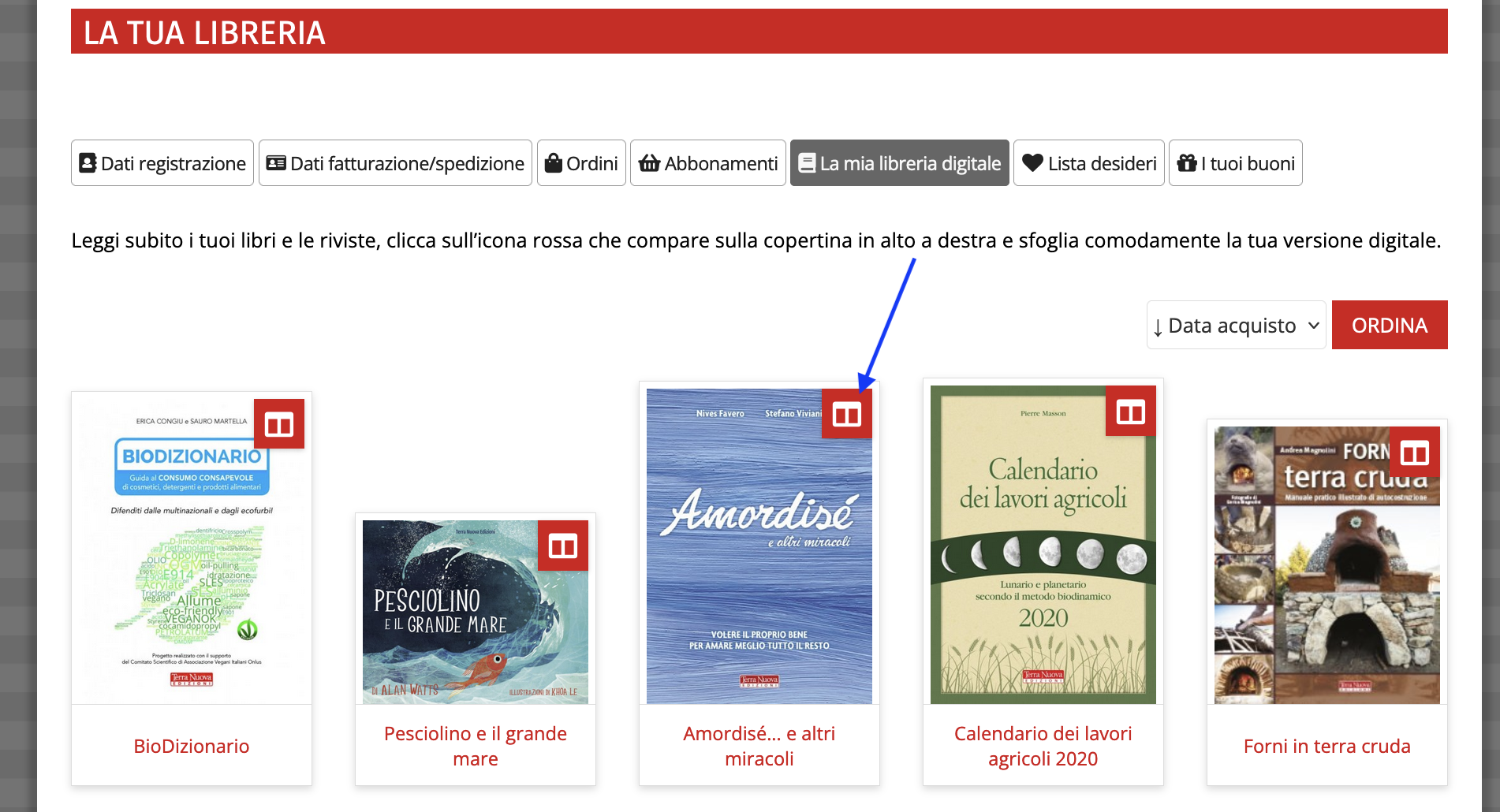
Task: Open the Ordini section
Action: tap(581, 163)
